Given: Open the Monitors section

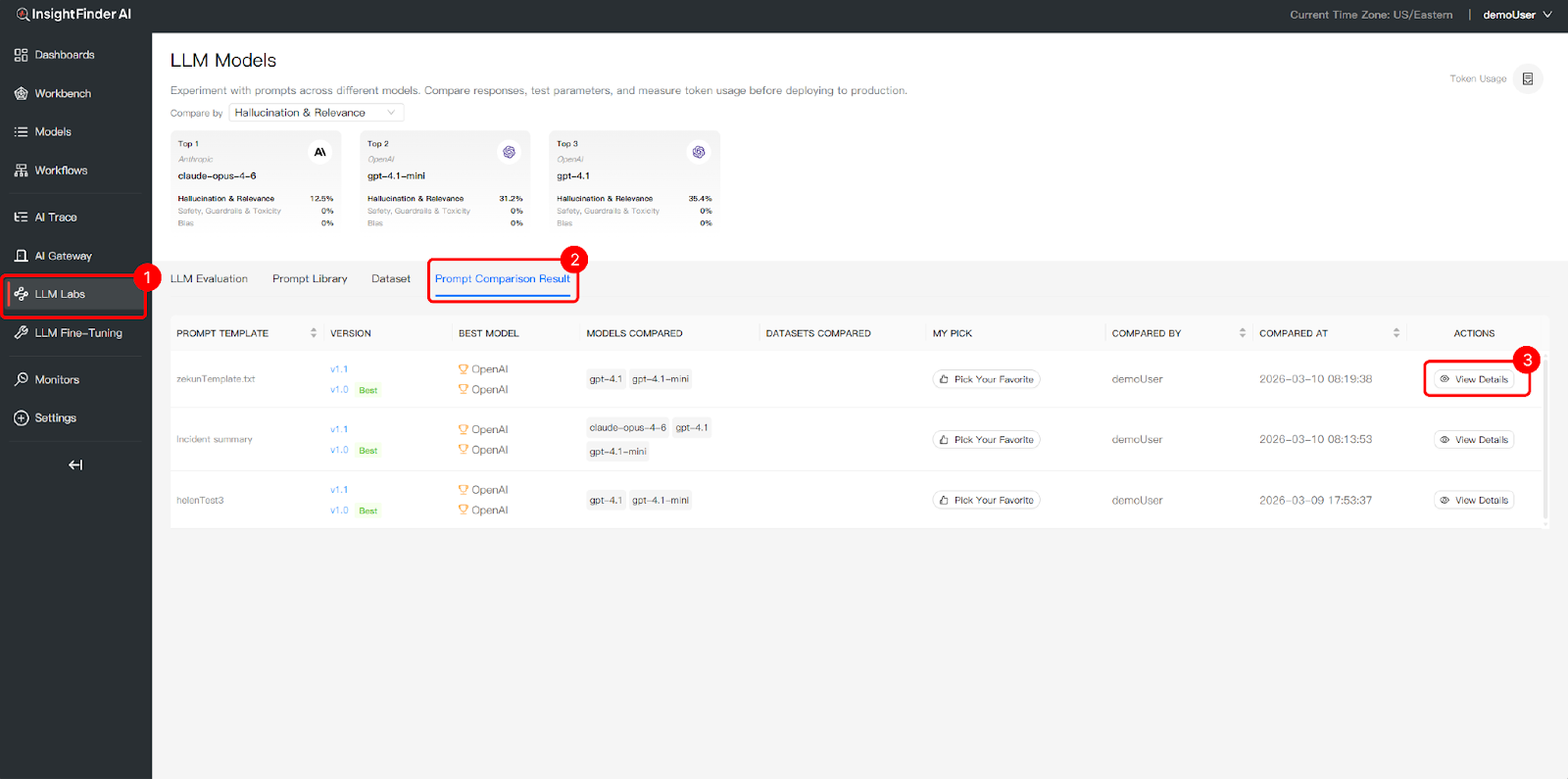Looking at the screenshot, I should tap(57, 380).
